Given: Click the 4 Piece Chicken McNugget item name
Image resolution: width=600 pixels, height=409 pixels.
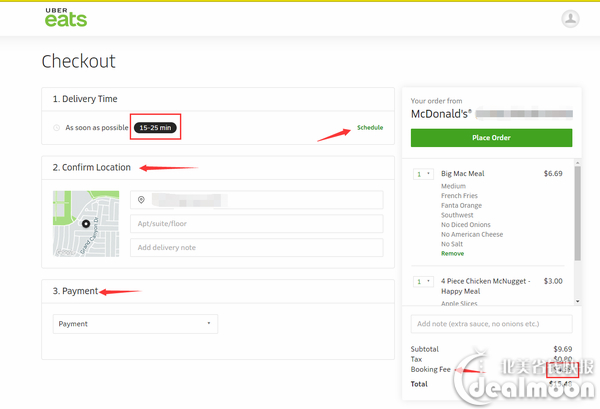Looking at the screenshot, I should click(x=488, y=281).
